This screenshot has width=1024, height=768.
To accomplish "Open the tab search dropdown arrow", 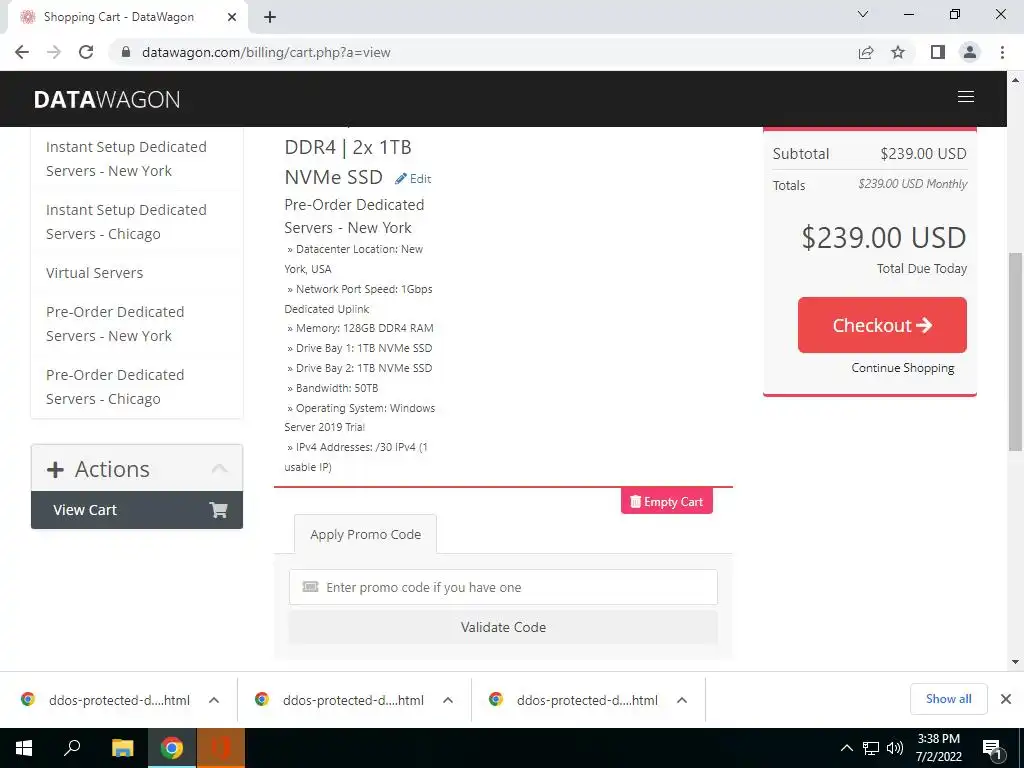I will [x=863, y=14].
